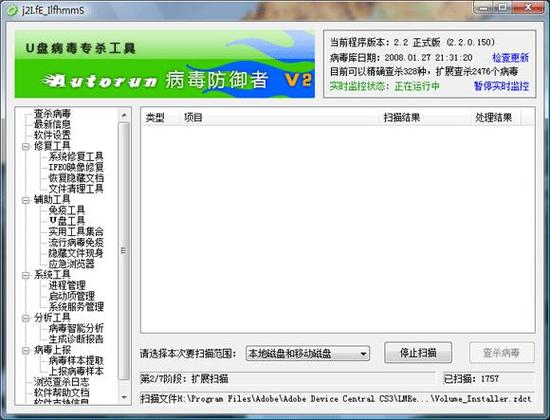Image resolution: width=550 pixels, height=420 pixels.
Task: Open 软件设置 in the tree
Action: [52, 135]
